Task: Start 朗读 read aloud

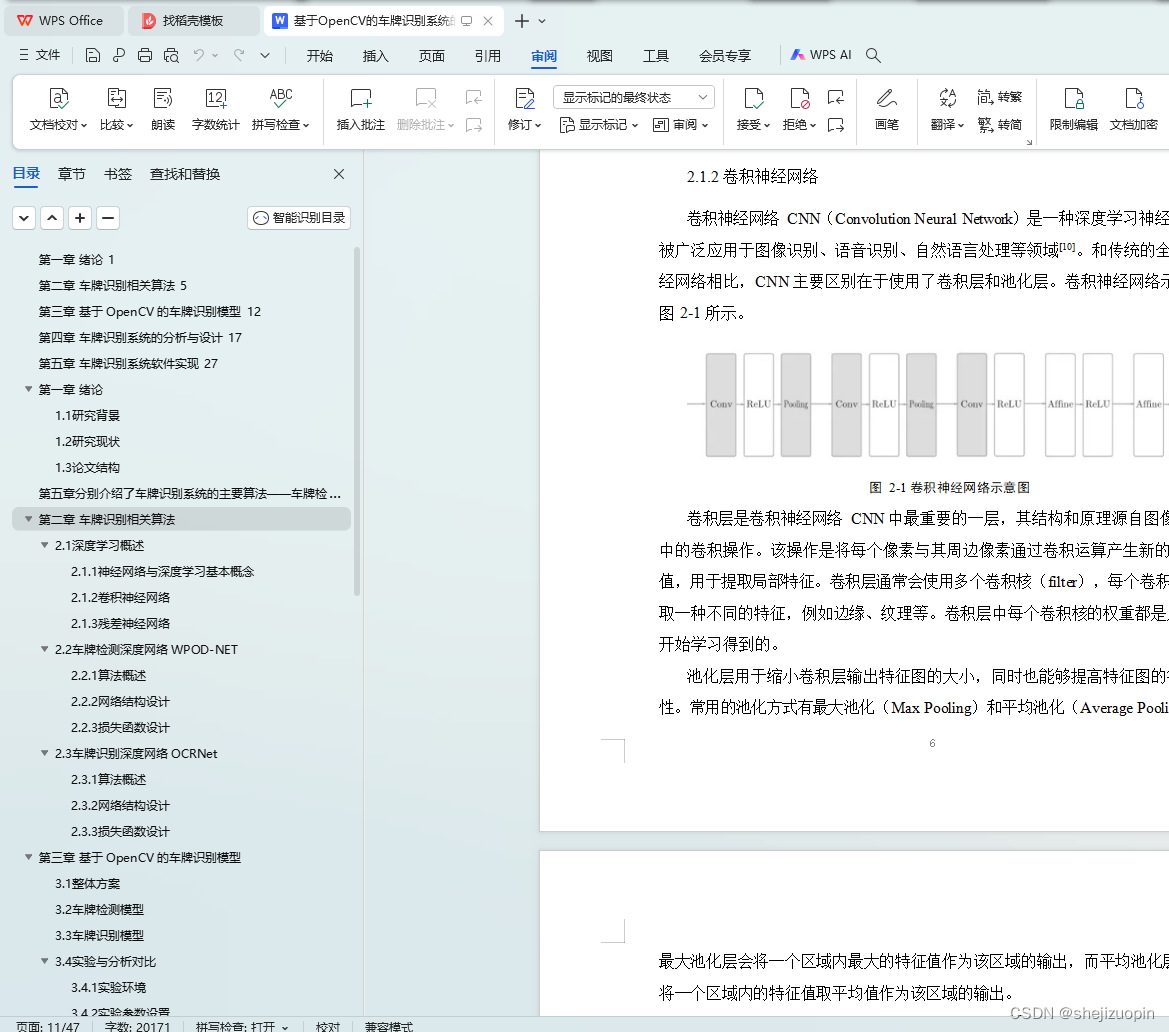Action: (x=163, y=109)
